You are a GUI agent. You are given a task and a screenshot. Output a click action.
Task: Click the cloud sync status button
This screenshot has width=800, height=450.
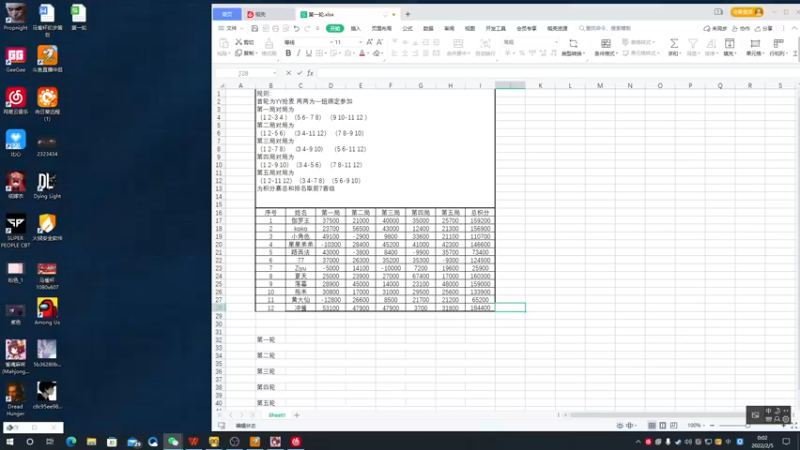(x=715, y=29)
